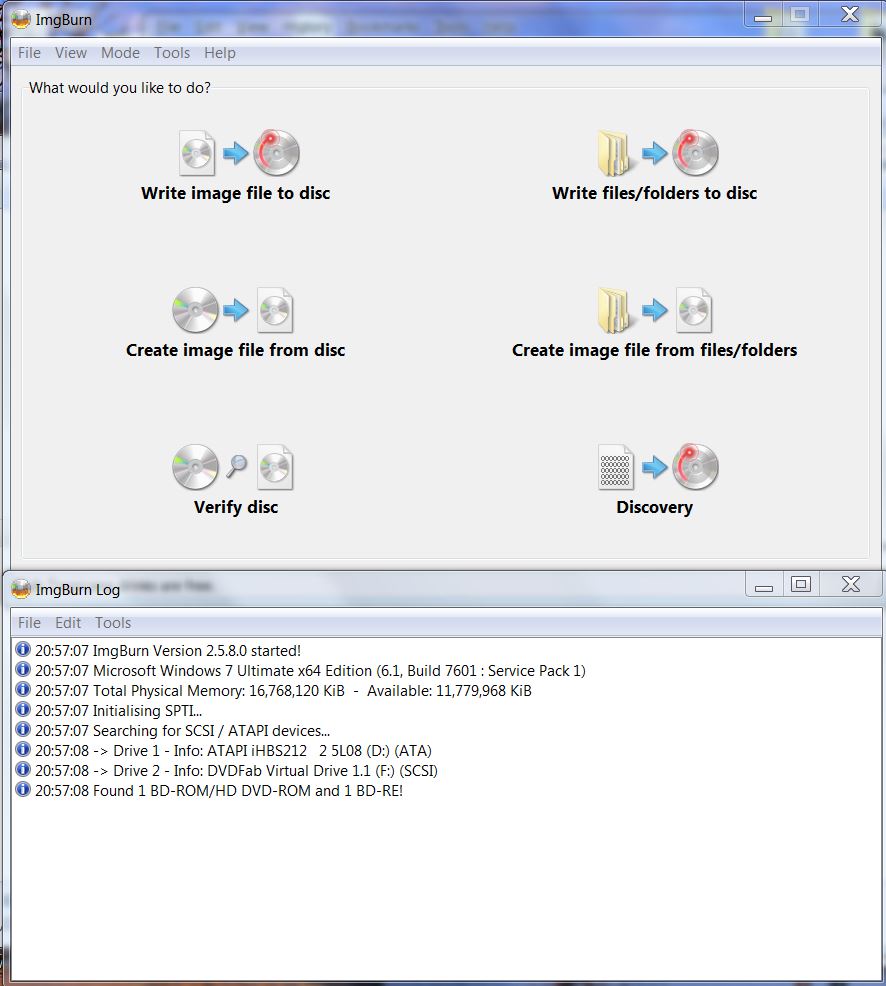Click info icon beside 'Found 1 BD-ROM' line
This screenshot has height=986, width=886.
coord(23,789)
